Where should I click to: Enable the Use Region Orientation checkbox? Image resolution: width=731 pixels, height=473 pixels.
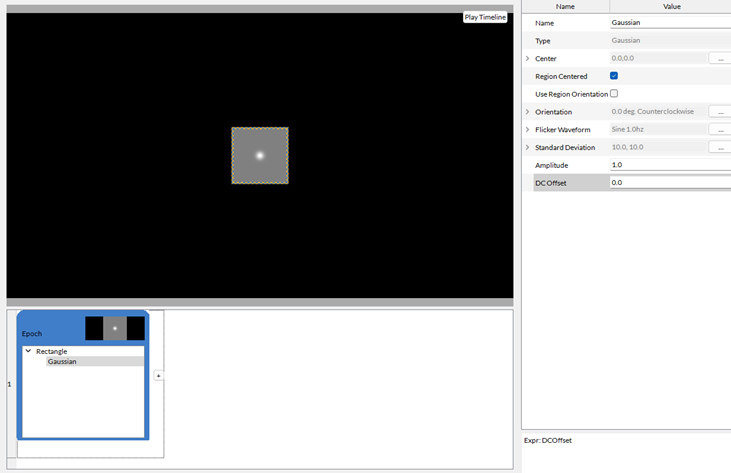614,94
